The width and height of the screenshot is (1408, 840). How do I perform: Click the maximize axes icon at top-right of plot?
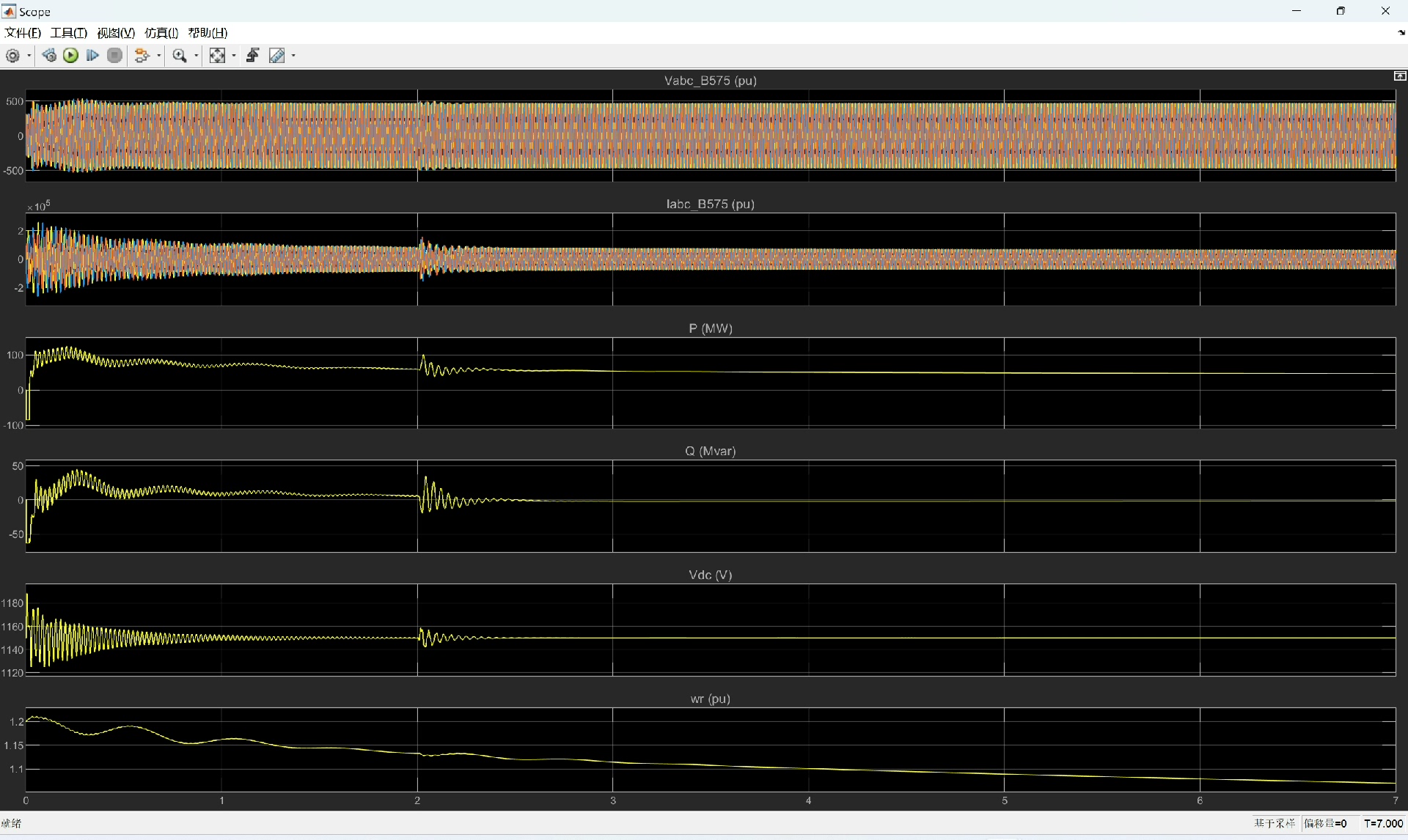[1399, 76]
